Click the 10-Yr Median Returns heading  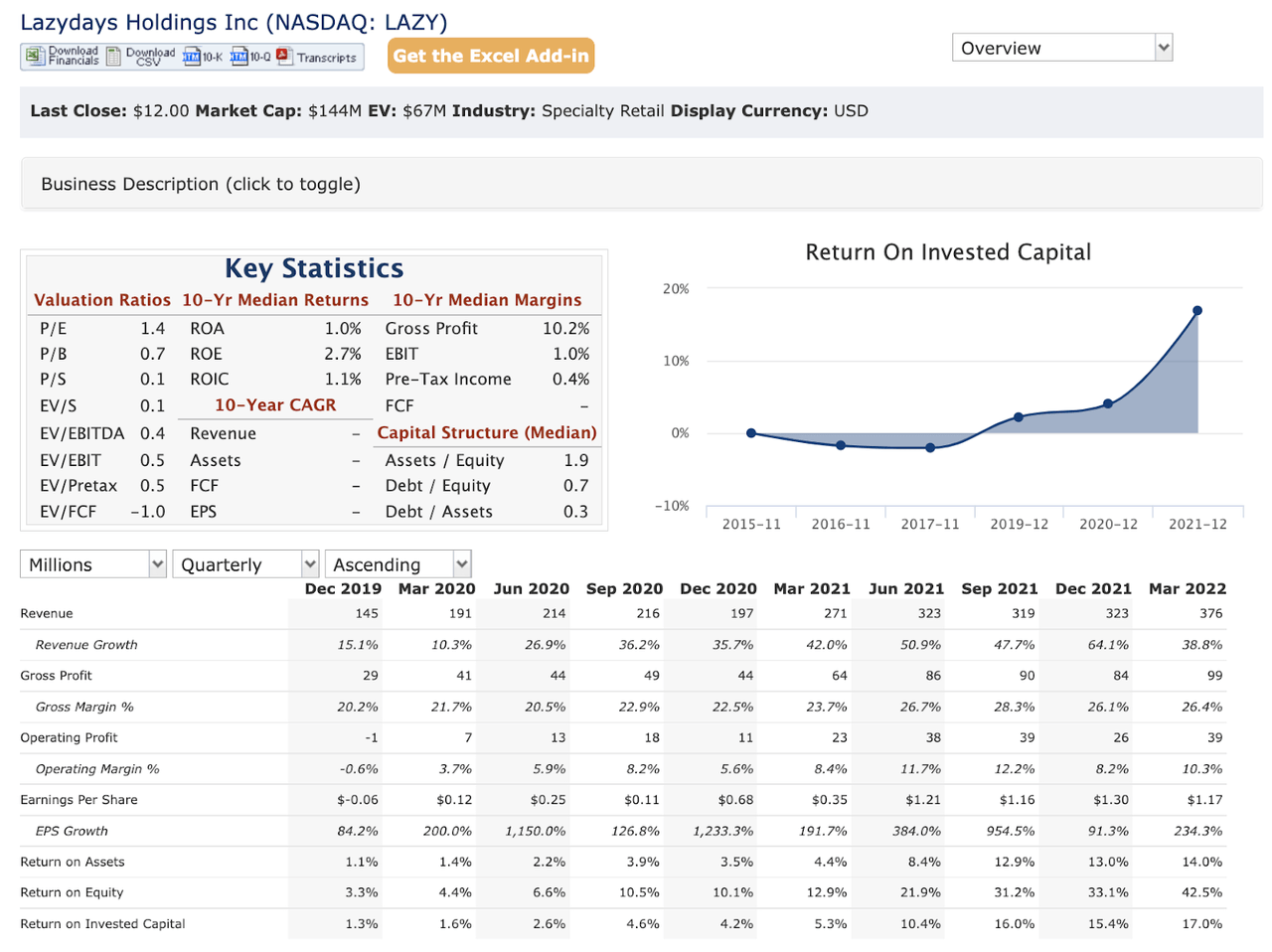pos(275,300)
